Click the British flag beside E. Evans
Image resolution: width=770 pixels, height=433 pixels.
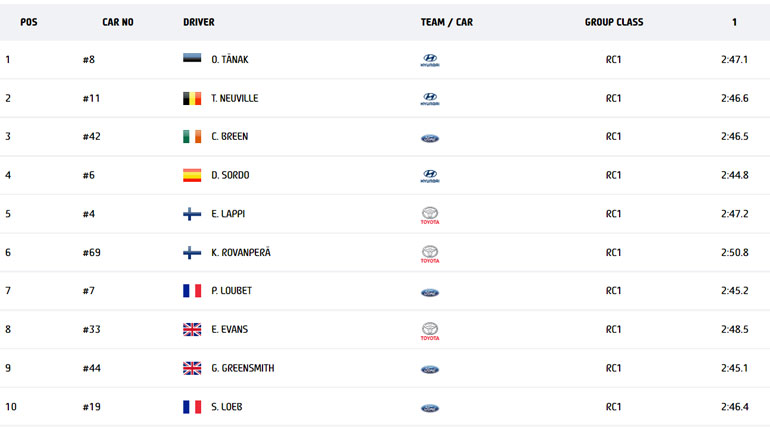[192, 329]
